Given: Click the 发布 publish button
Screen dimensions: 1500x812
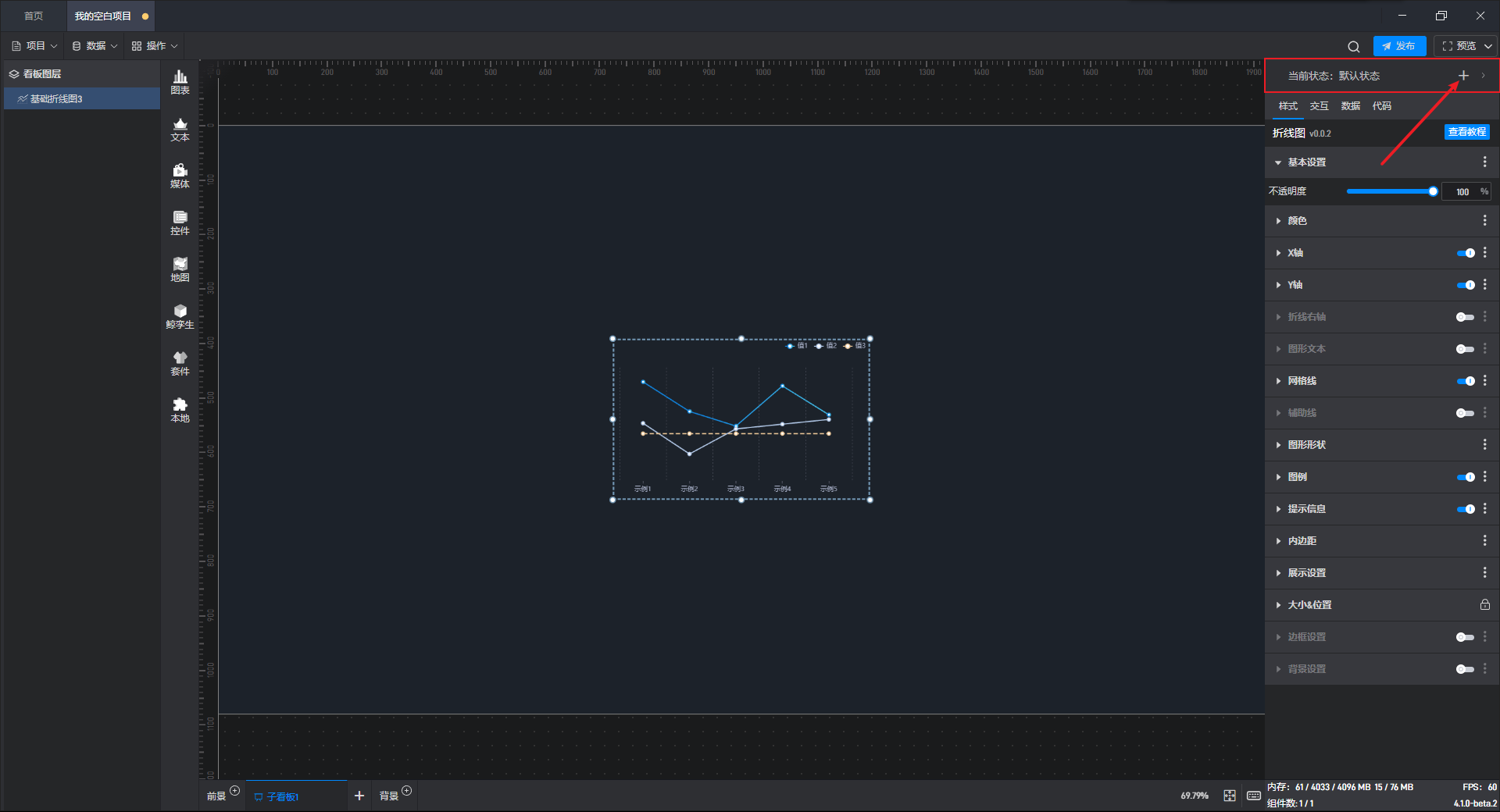Looking at the screenshot, I should click(x=1399, y=46).
